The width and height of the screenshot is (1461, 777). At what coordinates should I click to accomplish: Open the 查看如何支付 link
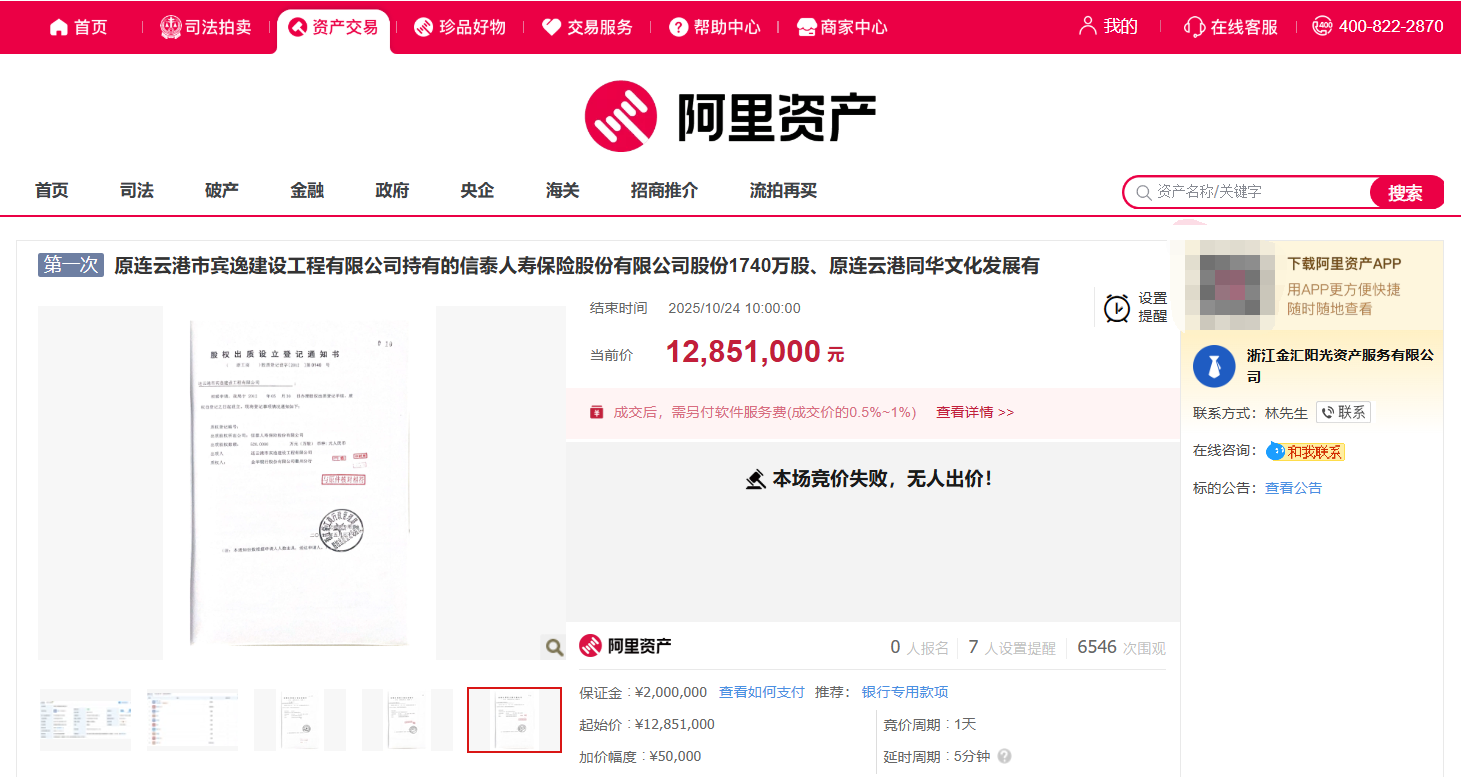pyautogui.click(x=762, y=692)
